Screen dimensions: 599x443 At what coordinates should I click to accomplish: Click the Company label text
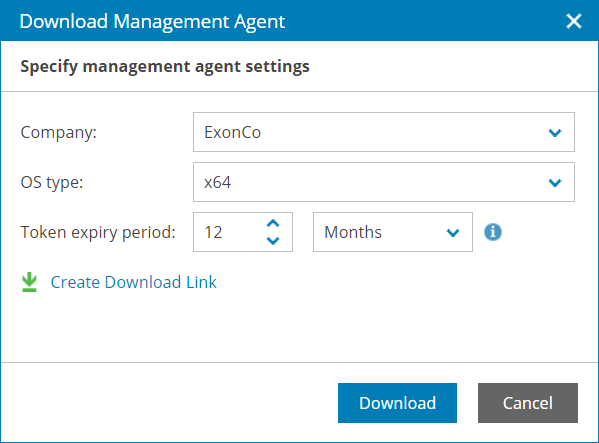[58, 133]
